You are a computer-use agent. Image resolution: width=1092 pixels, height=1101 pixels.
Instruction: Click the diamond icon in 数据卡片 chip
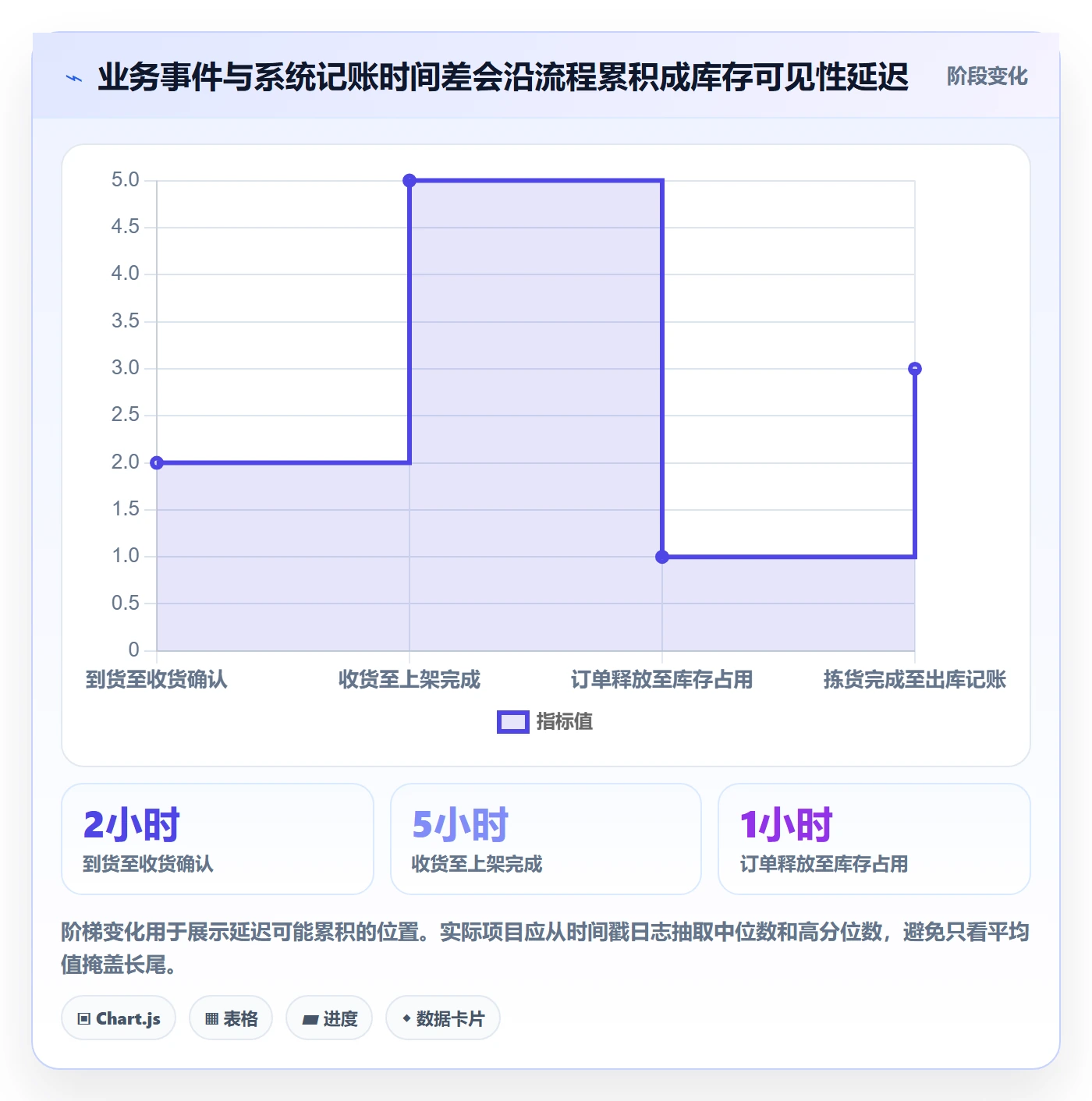(x=406, y=1018)
